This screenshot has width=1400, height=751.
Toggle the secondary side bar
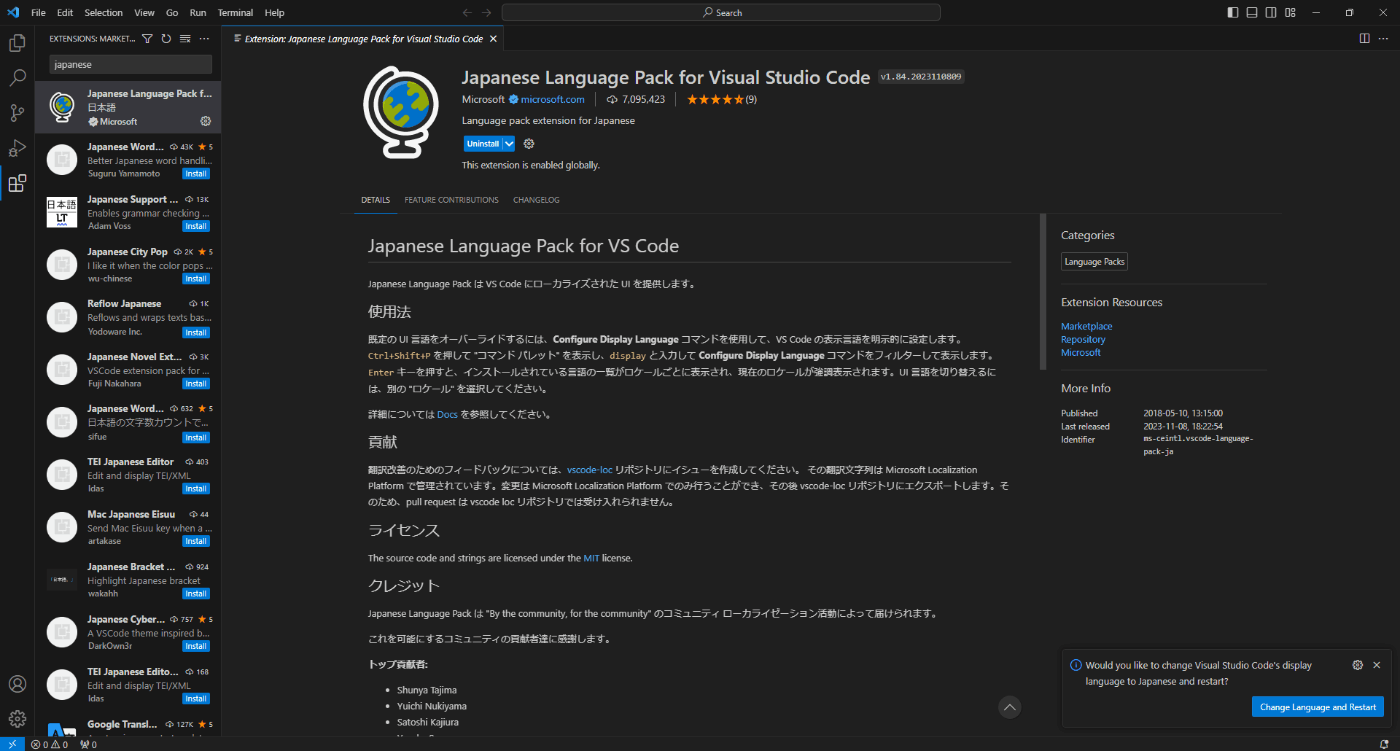pos(1270,13)
